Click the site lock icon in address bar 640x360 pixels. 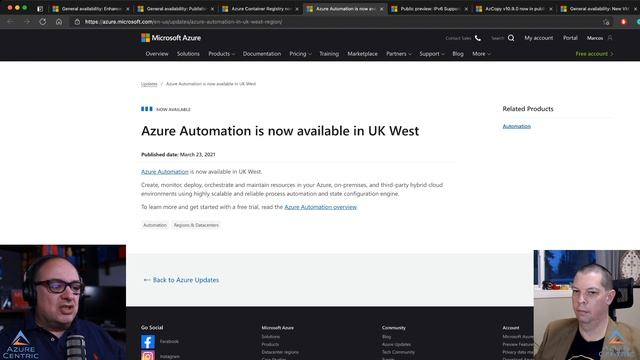tap(77, 22)
